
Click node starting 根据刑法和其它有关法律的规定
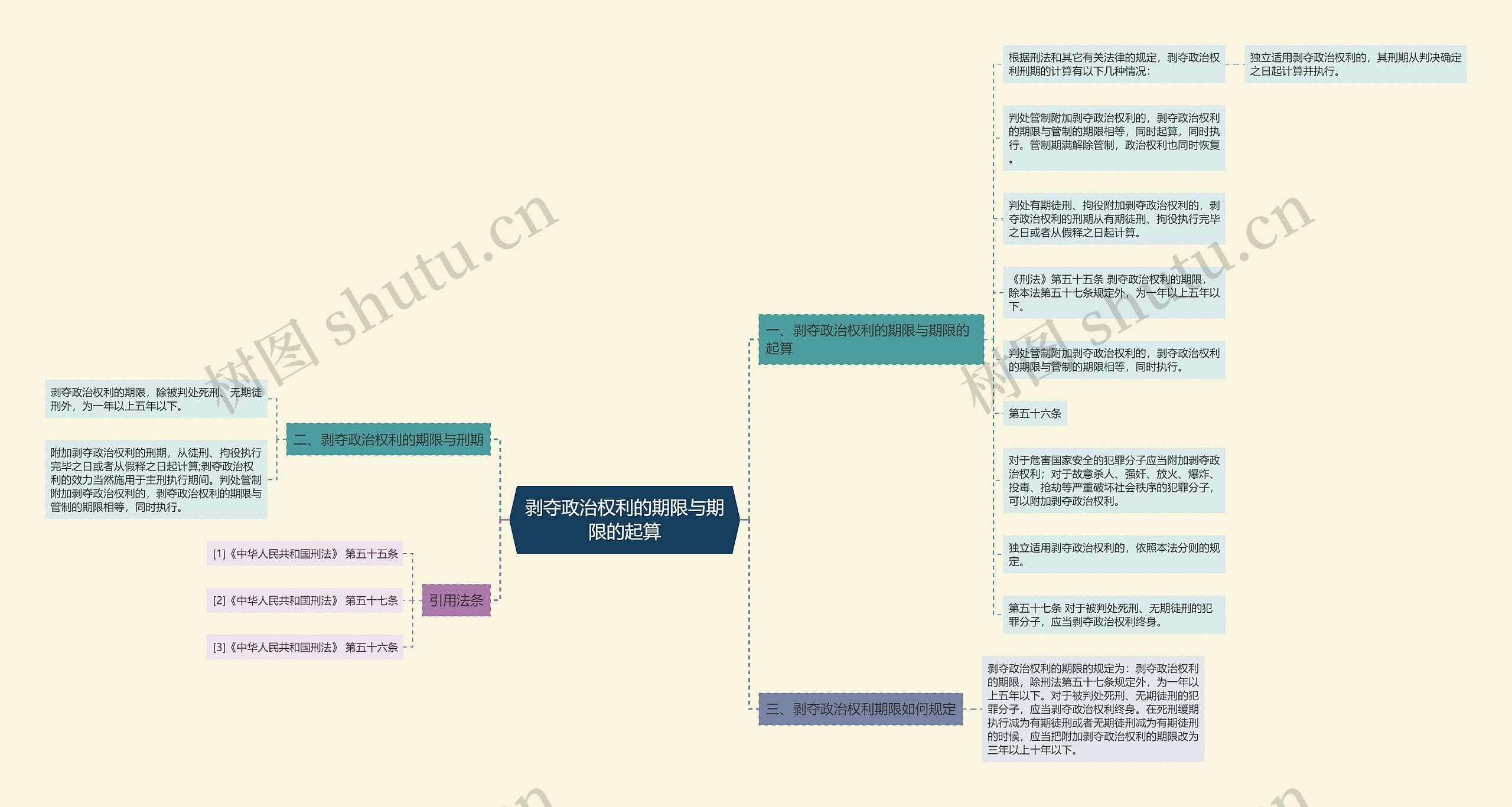pyautogui.click(x=1113, y=64)
